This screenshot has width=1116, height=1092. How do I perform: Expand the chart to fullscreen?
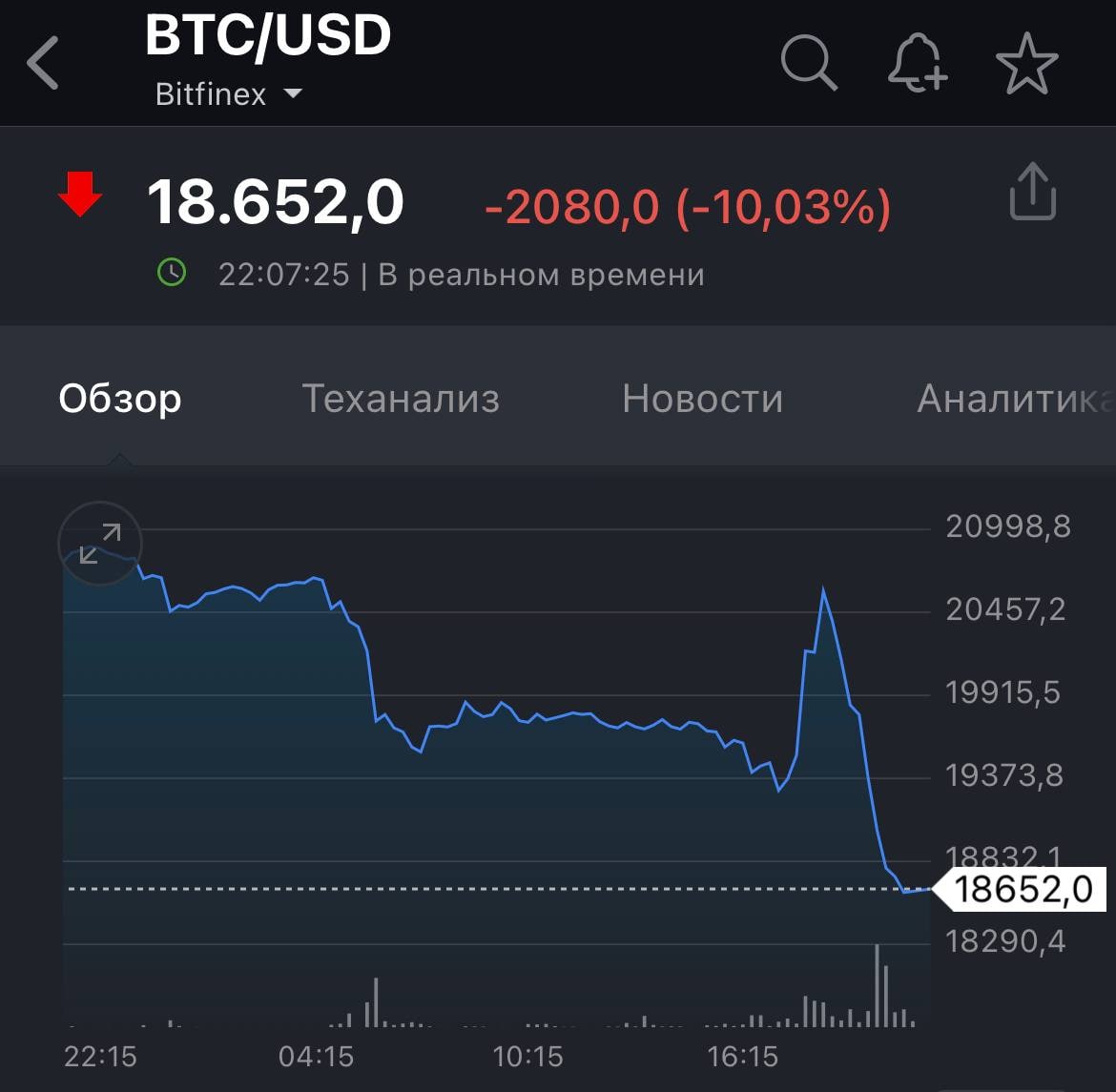pyautogui.click(x=100, y=544)
